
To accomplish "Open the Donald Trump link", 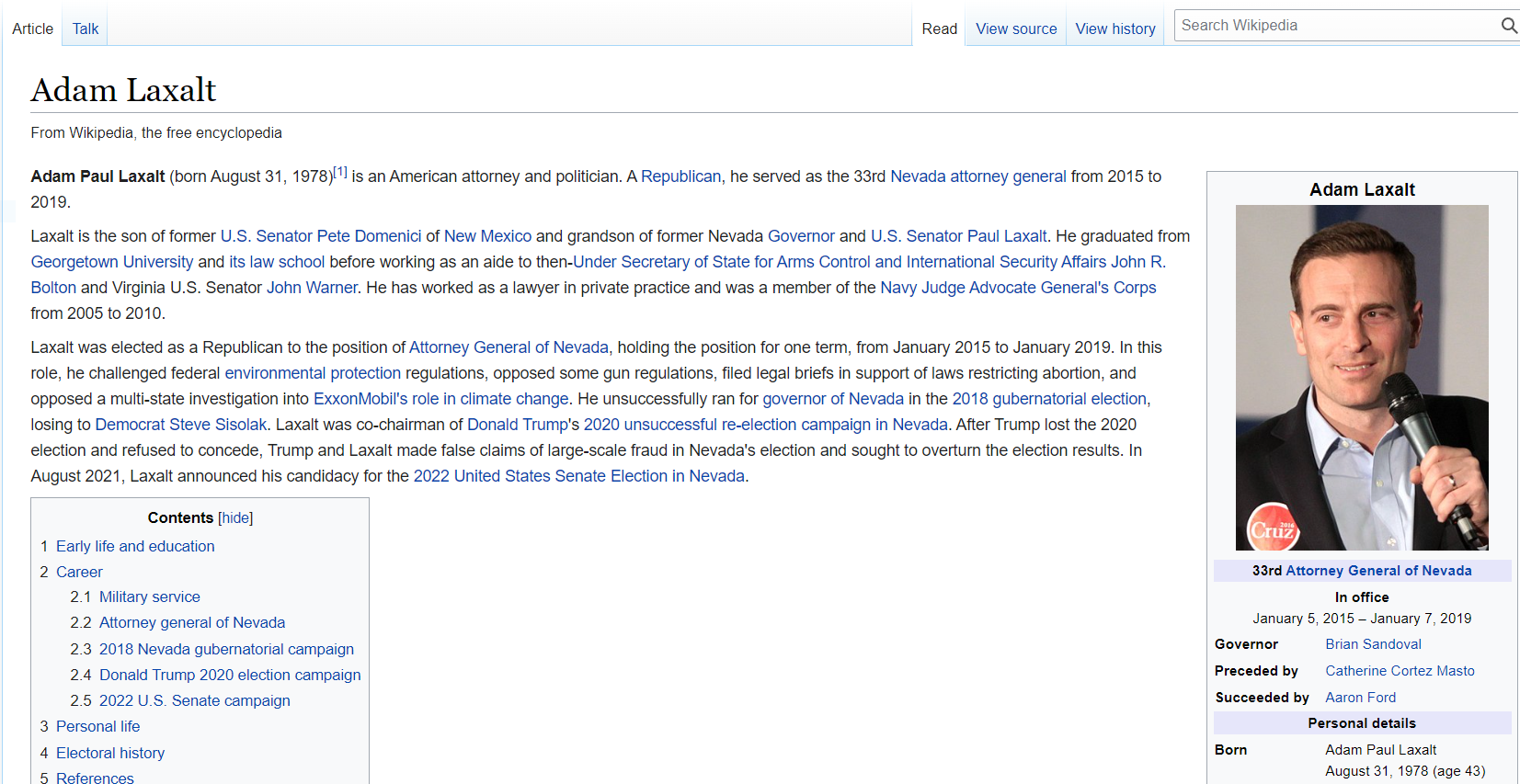I will pyautogui.click(x=518, y=425).
